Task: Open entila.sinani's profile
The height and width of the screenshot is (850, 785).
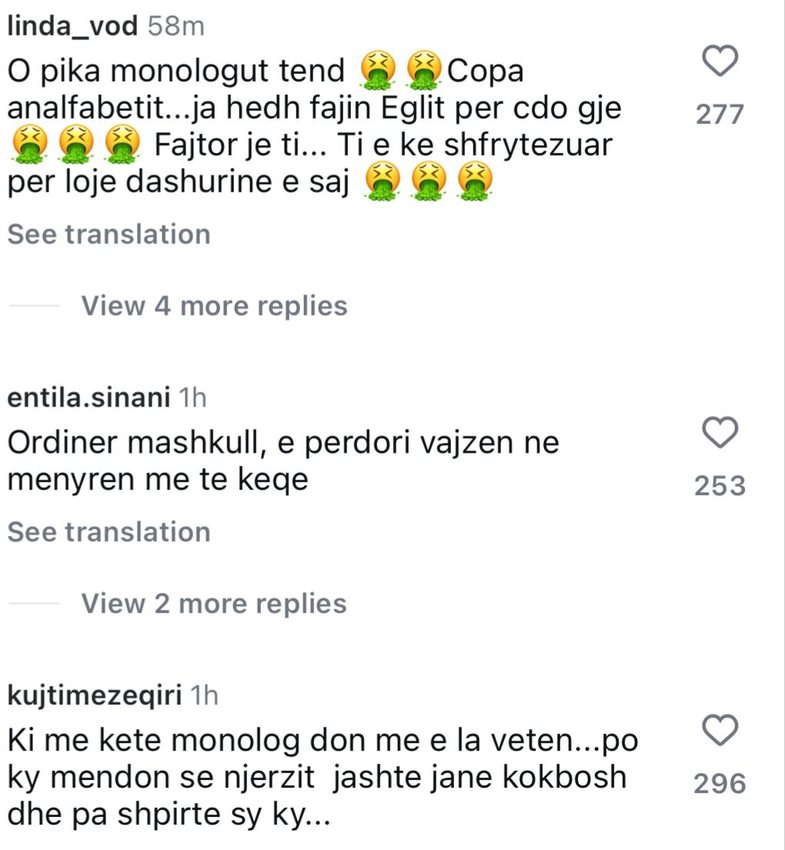Action: click(86, 397)
